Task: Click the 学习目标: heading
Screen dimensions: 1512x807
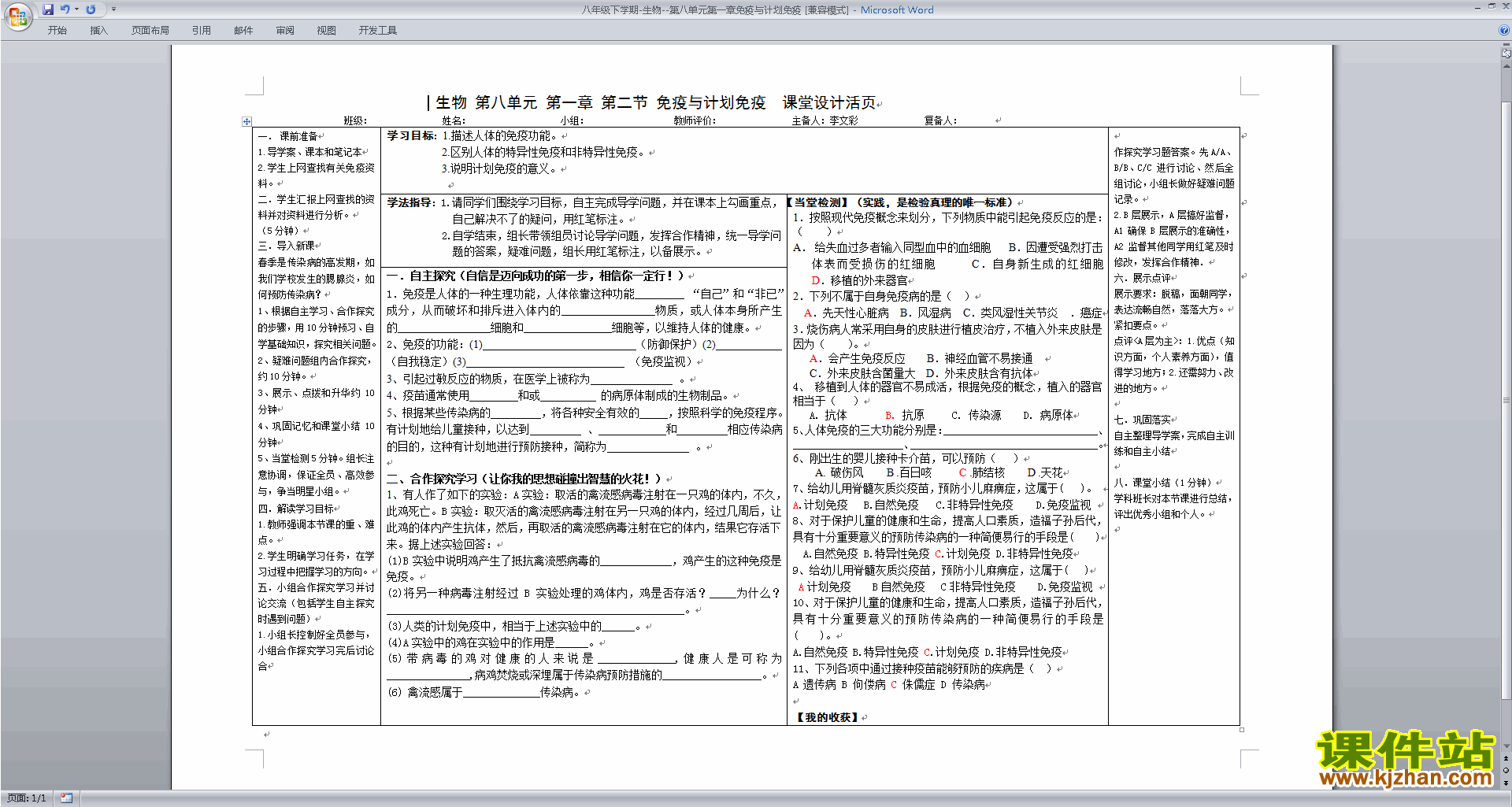Action: (x=412, y=135)
